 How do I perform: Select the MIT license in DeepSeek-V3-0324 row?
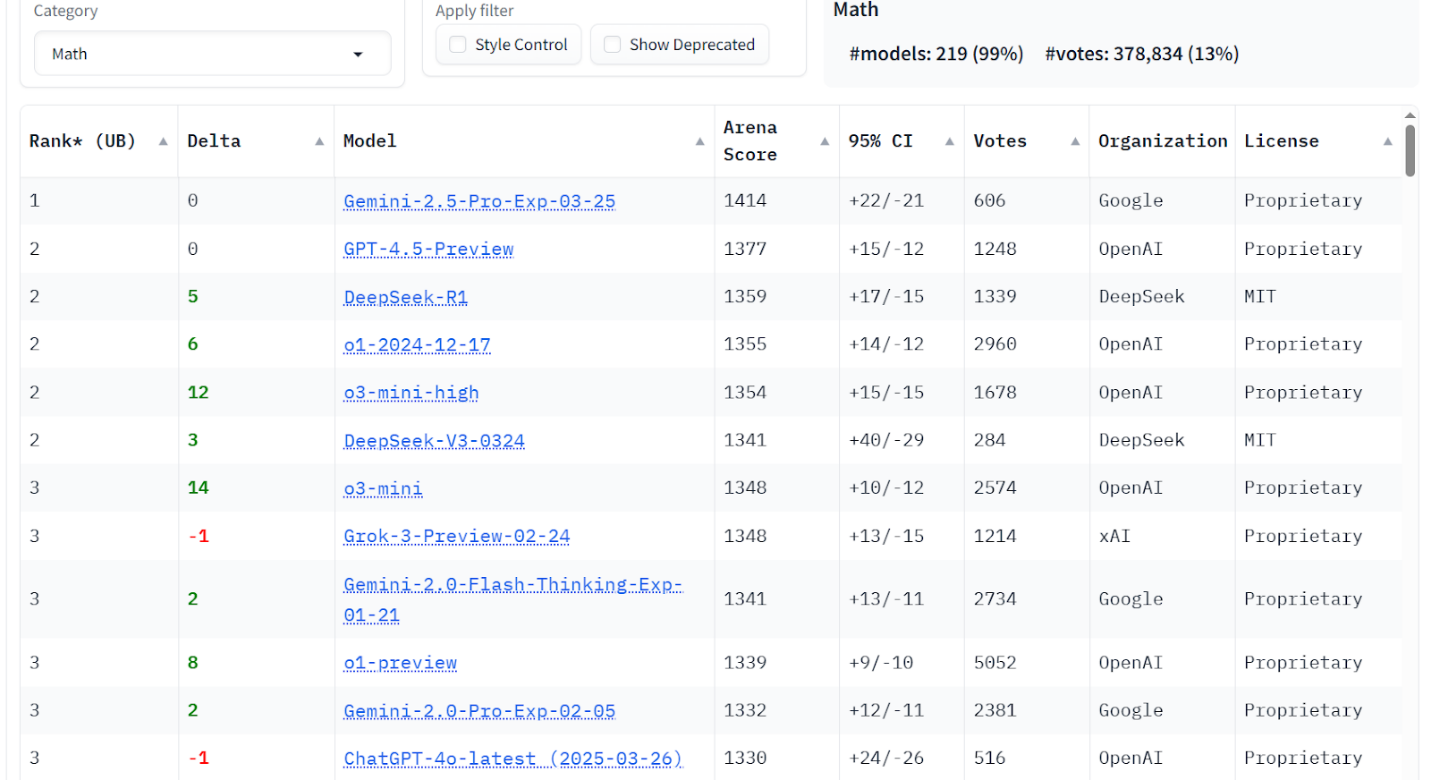1260,441
